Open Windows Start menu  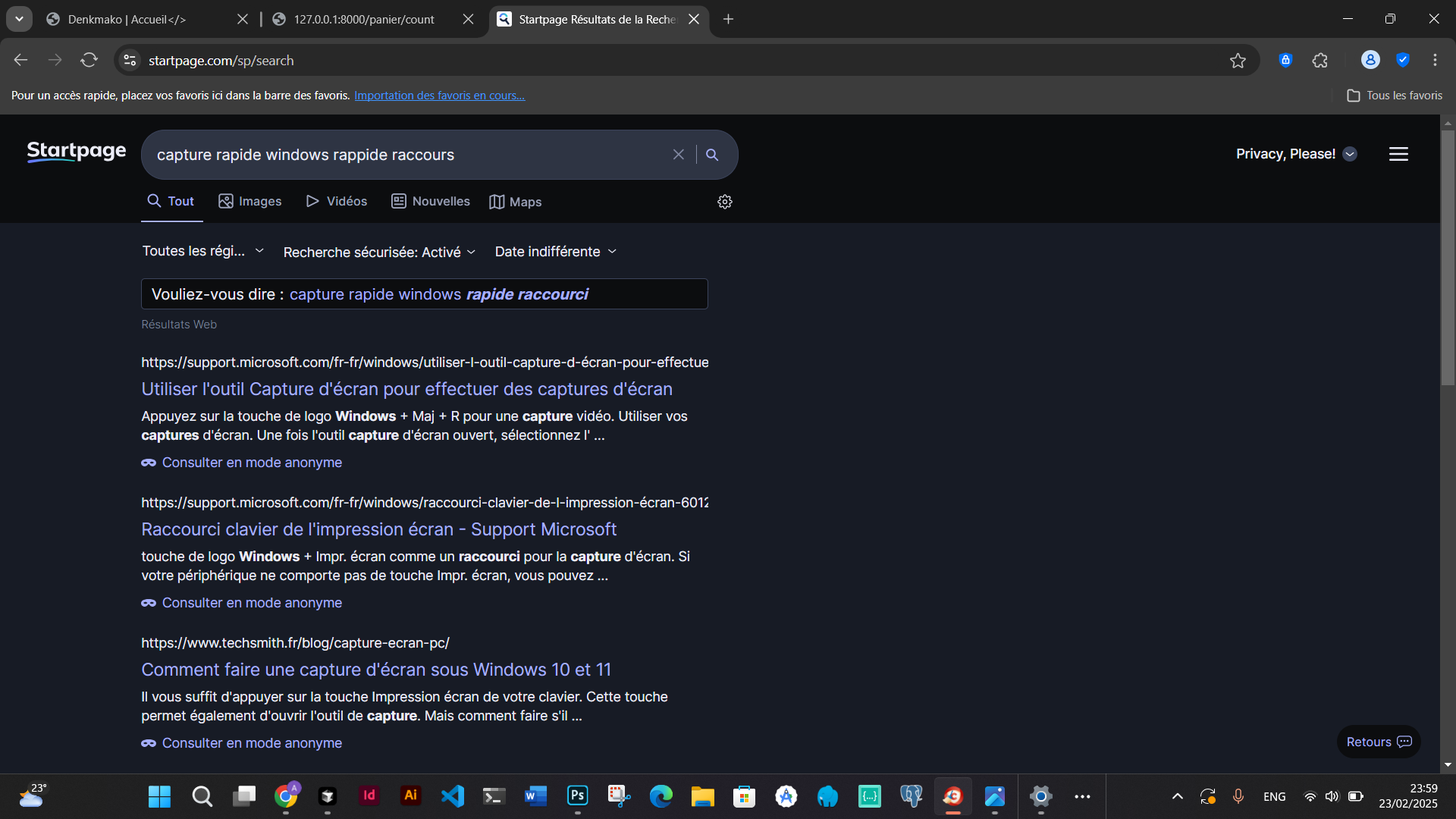(159, 796)
